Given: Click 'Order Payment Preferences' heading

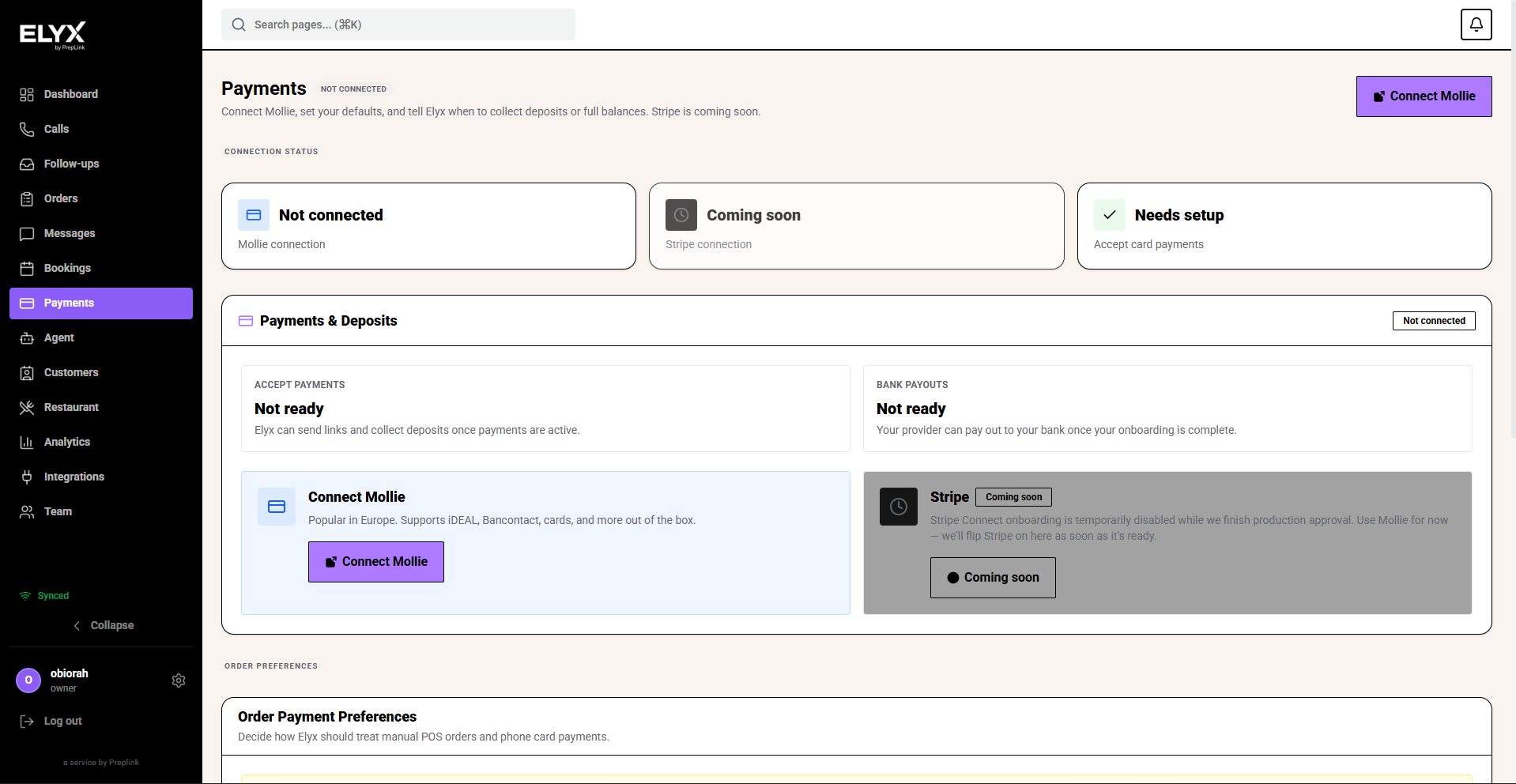Looking at the screenshot, I should click(327, 717).
